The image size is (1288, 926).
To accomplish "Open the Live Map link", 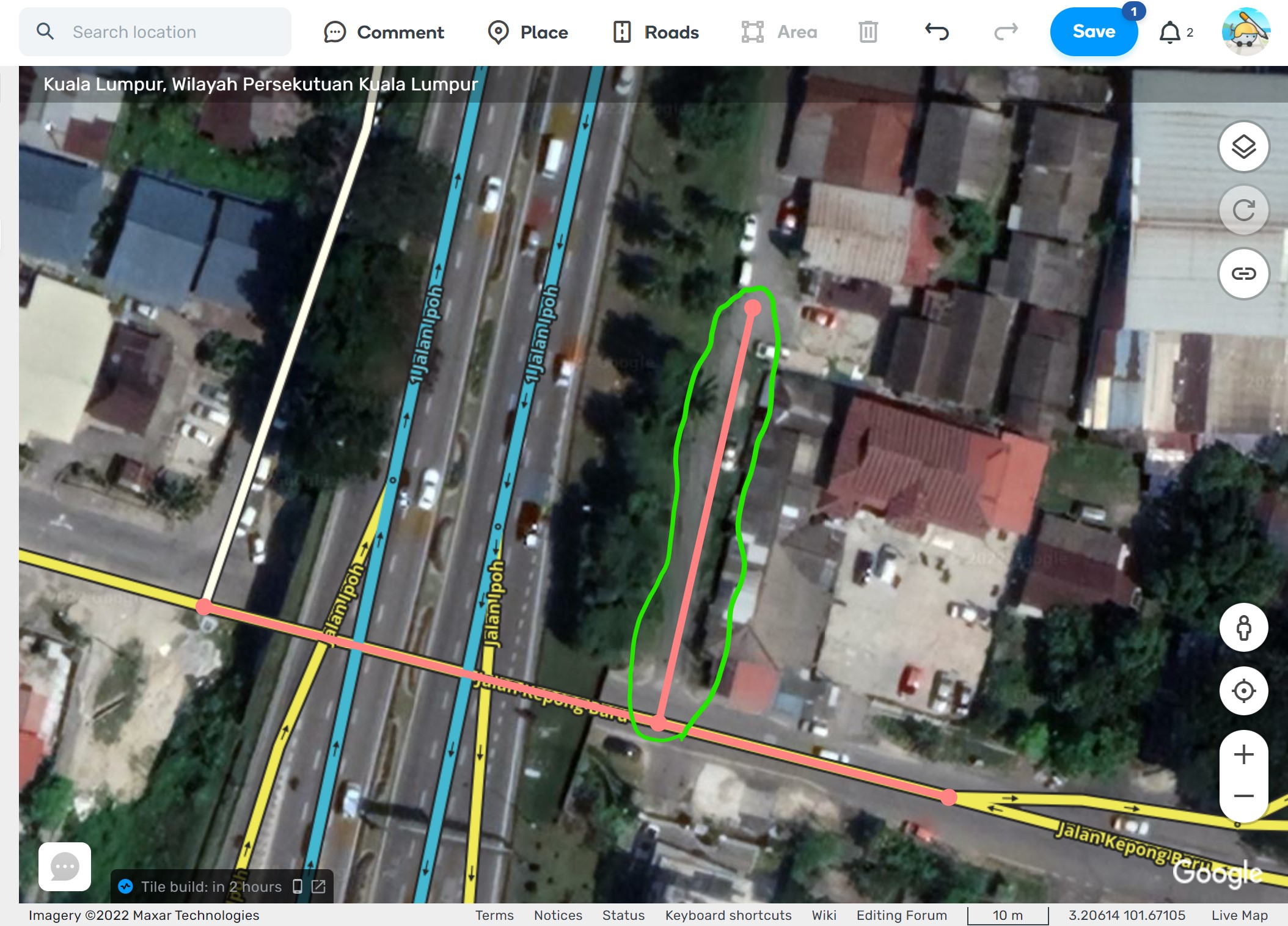I will coord(1240,915).
